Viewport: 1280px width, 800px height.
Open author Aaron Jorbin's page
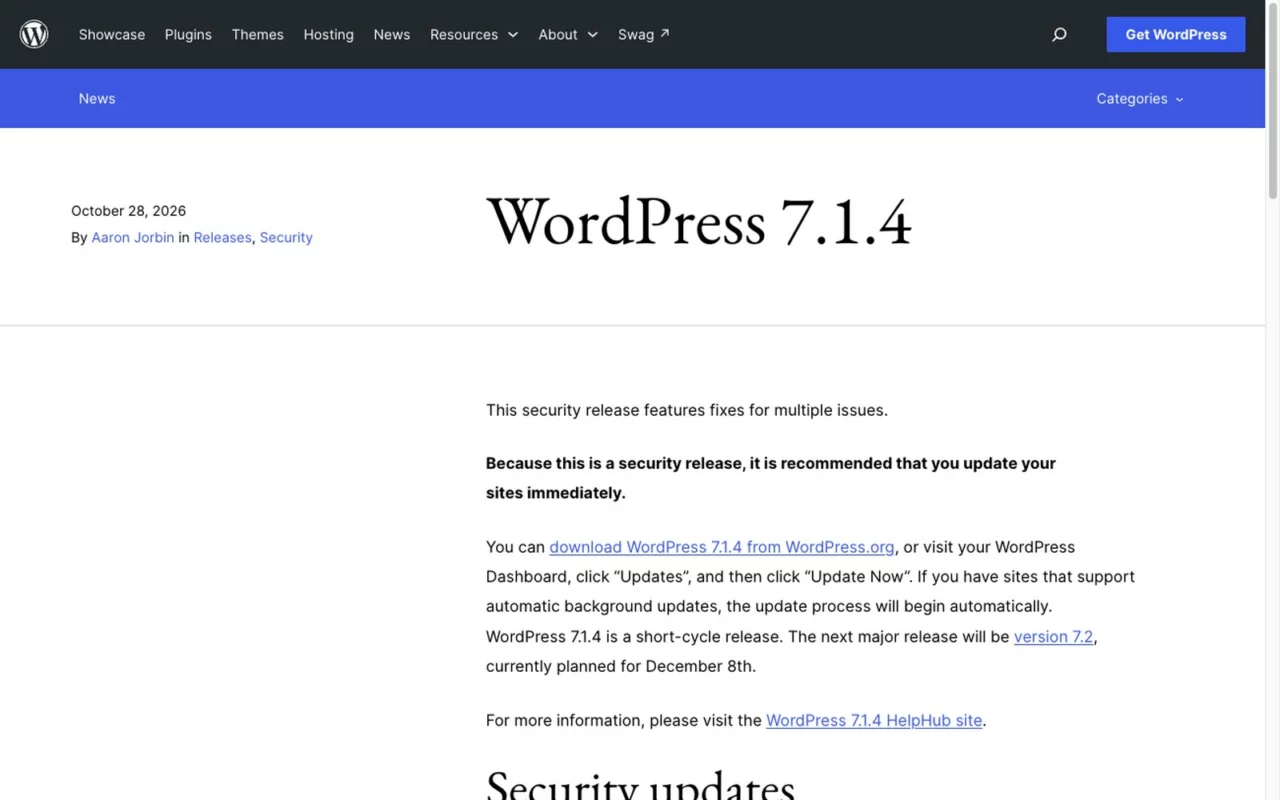tap(133, 237)
